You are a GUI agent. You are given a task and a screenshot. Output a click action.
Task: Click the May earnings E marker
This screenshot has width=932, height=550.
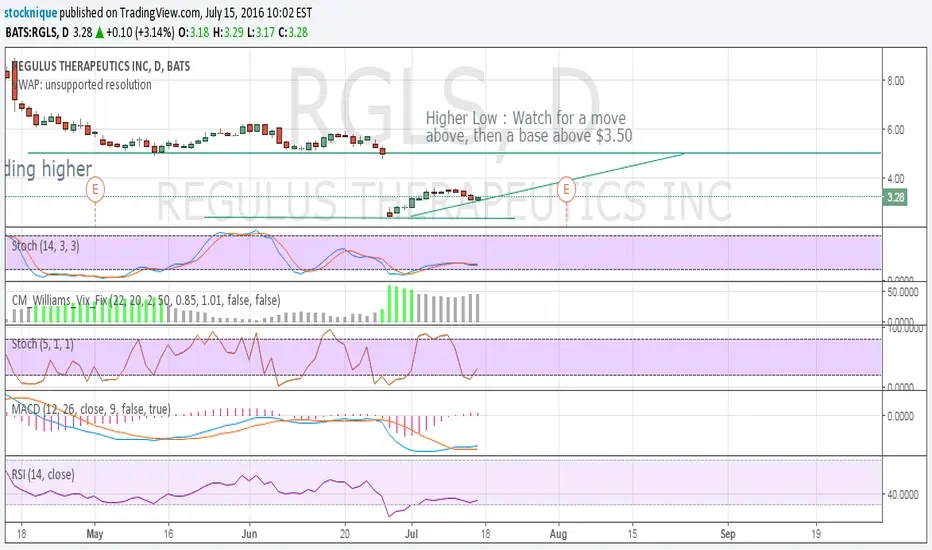tap(95, 190)
